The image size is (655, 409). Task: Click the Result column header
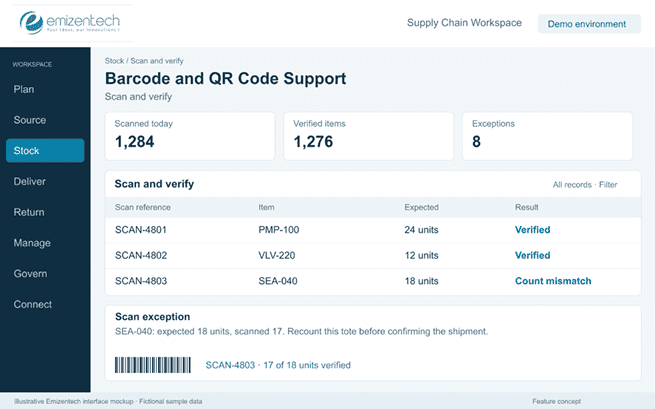[526, 208]
